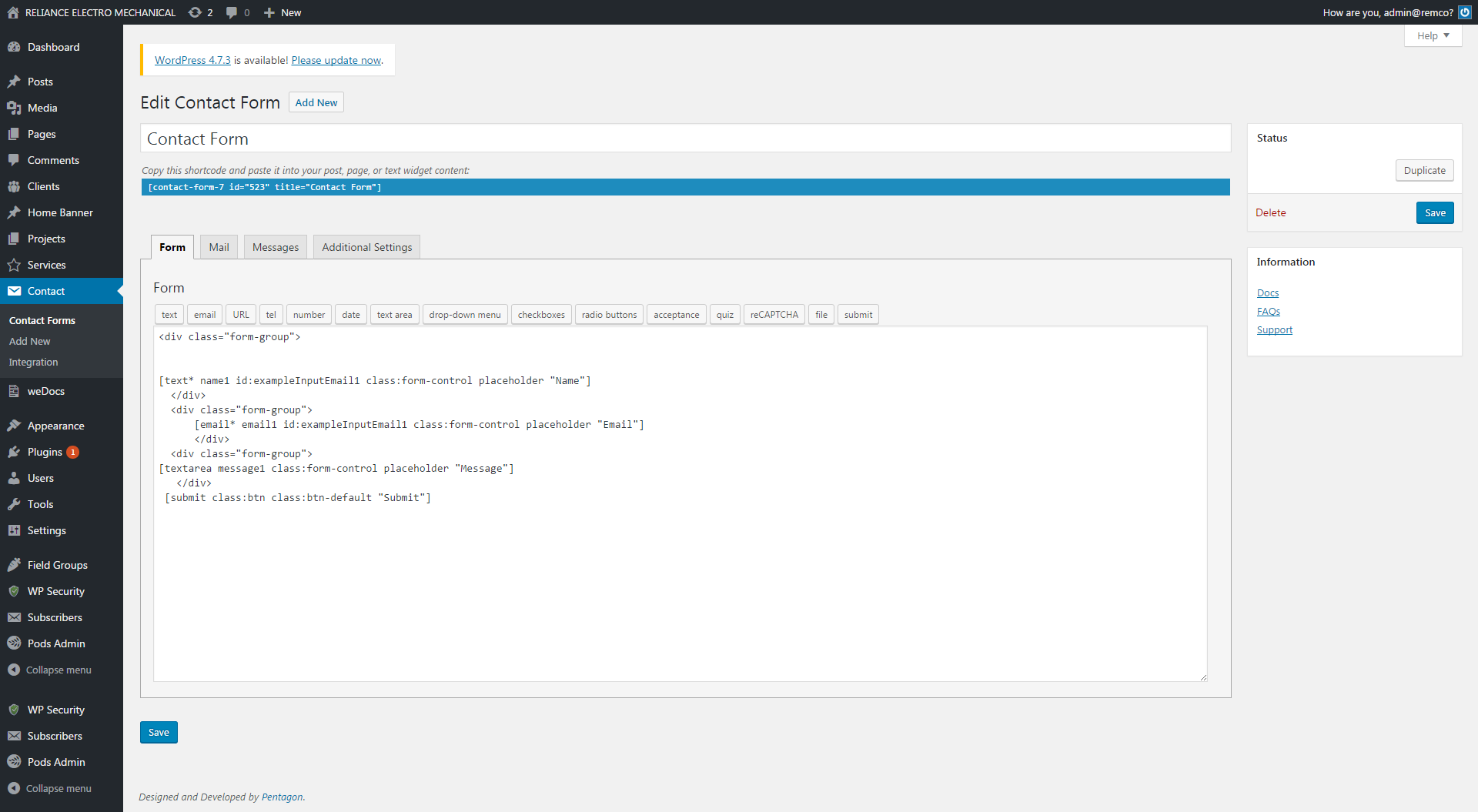Open the Home Banner pin icon
1478x812 pixels.
tap(14, 212)
